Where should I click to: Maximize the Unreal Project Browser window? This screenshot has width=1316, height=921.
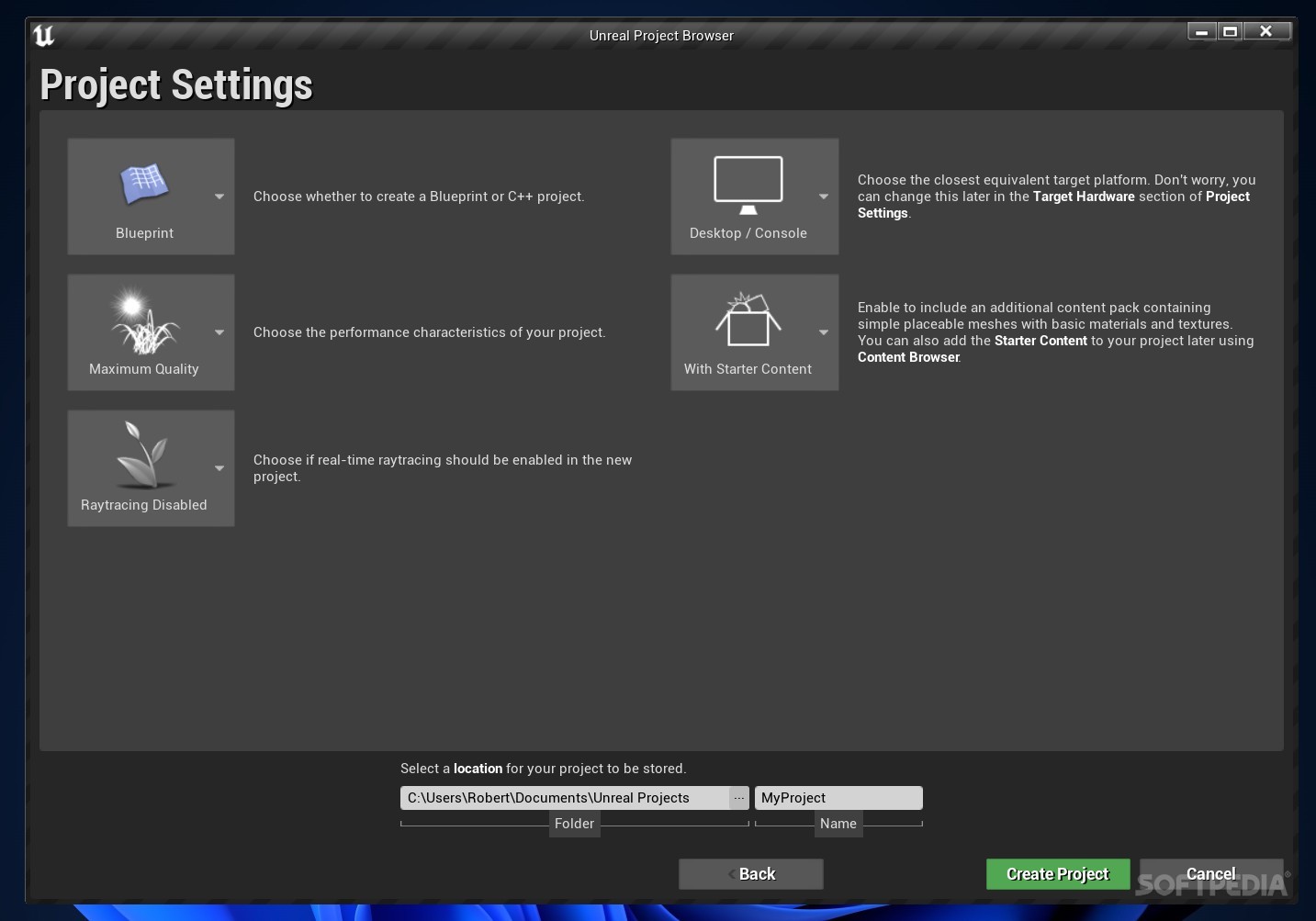point(1231,31)
